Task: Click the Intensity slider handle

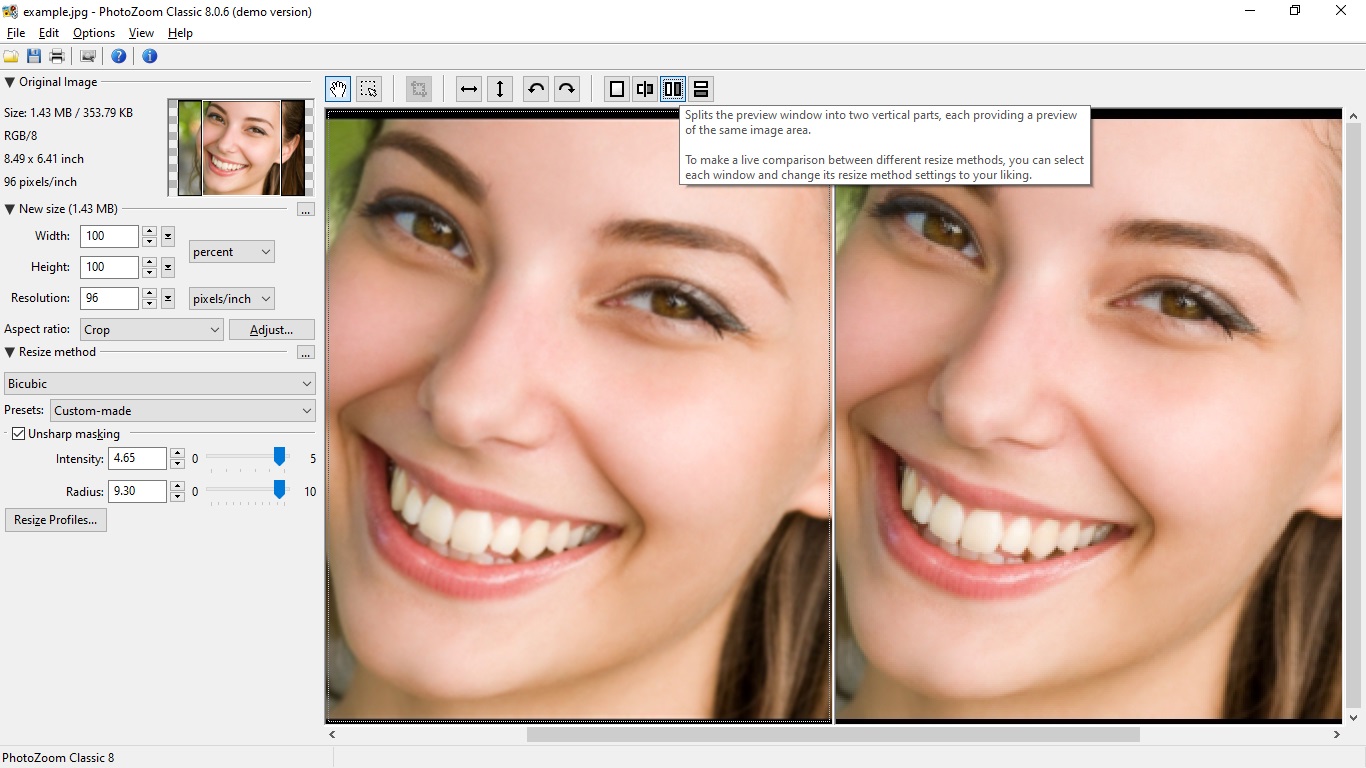Action: click(280, 457)
